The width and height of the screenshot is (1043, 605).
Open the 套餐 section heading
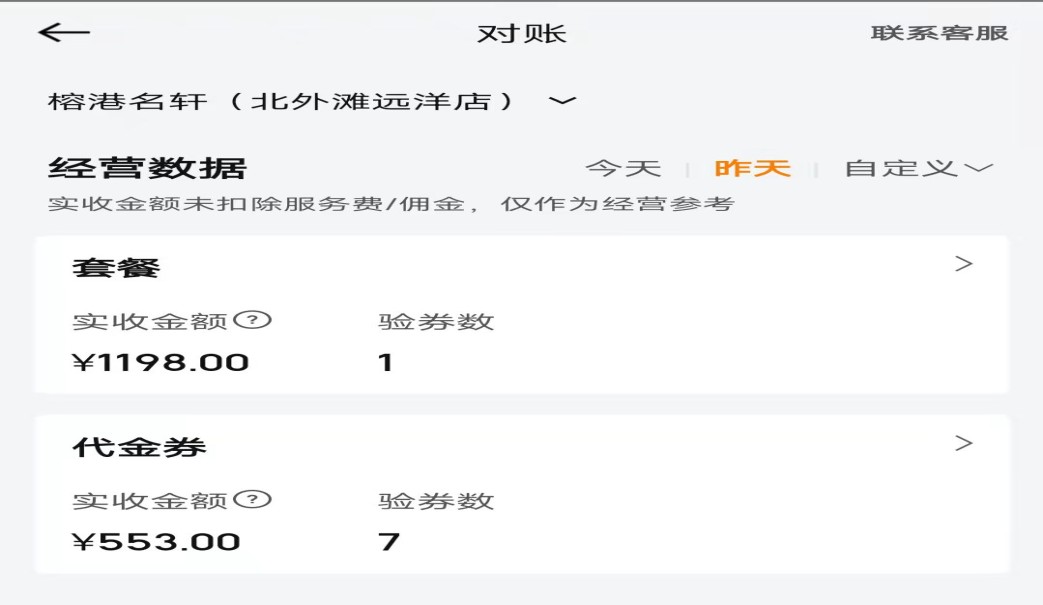tap(116, 268)
